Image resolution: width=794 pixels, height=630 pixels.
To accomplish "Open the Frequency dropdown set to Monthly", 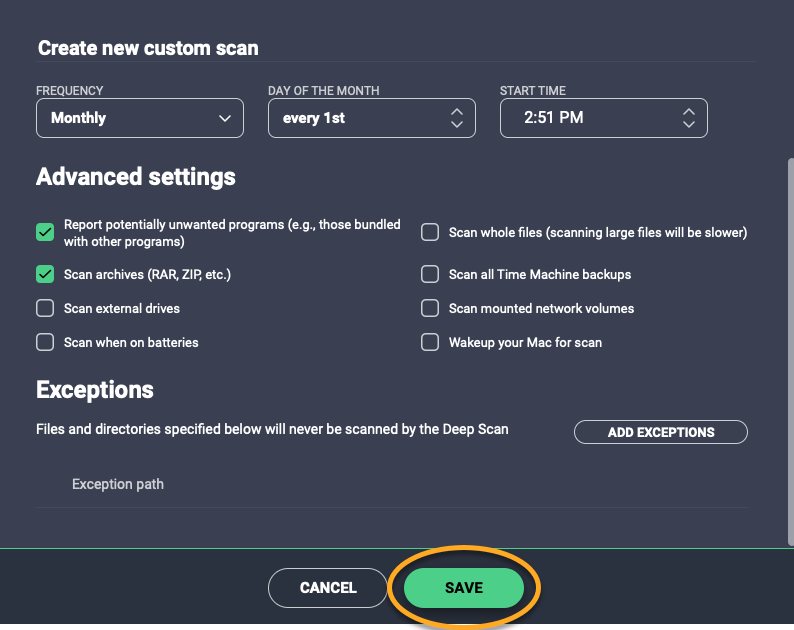I will point(139,118).
